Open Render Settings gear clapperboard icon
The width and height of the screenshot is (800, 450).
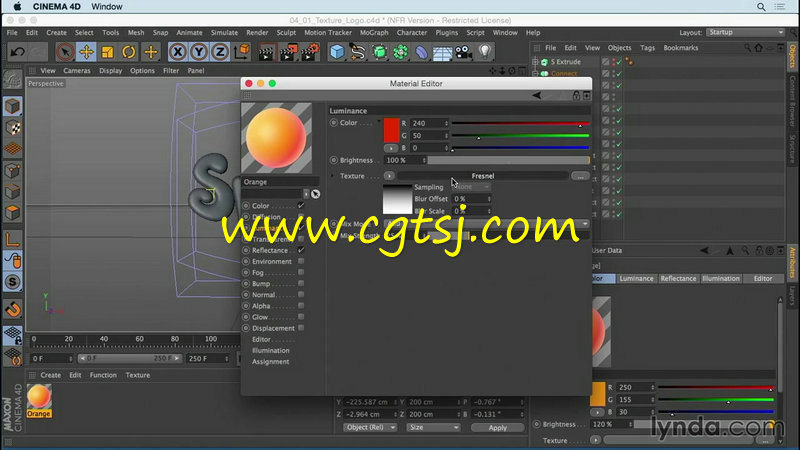coord(310,52)
